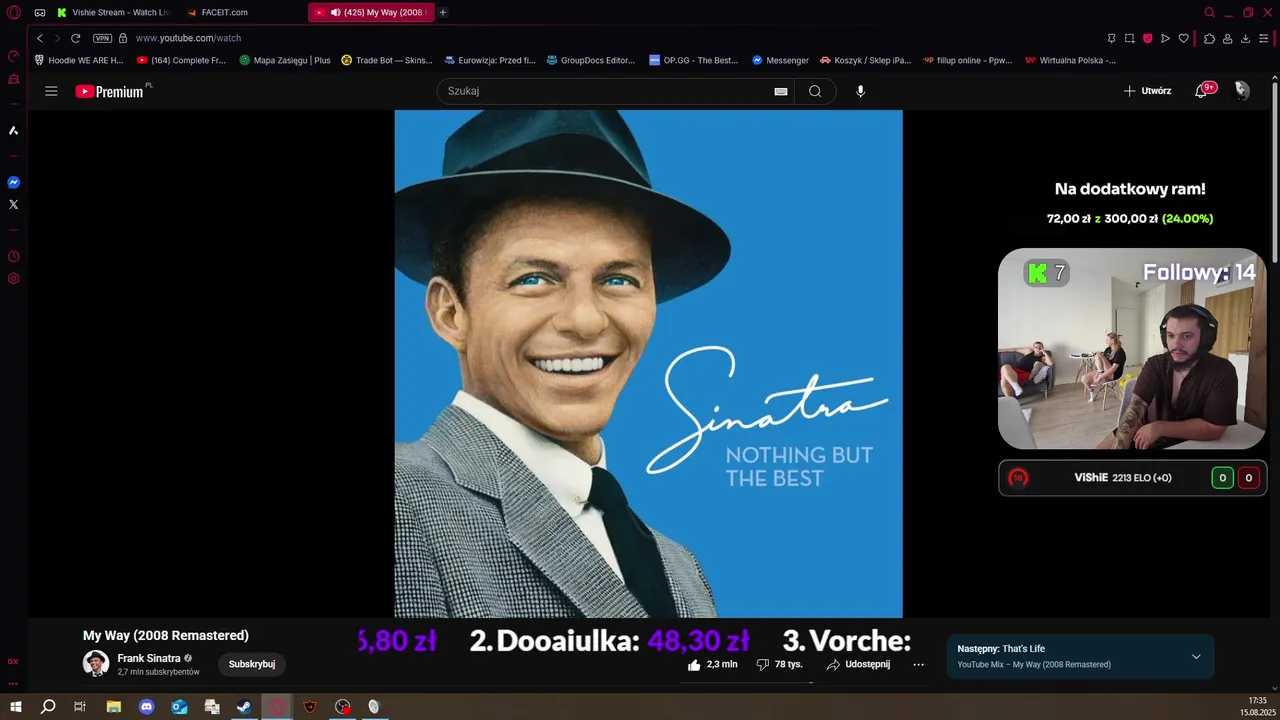This screenshot has width=1280, height=720.
Task: Go back to previous page
Action: point(40,38)
